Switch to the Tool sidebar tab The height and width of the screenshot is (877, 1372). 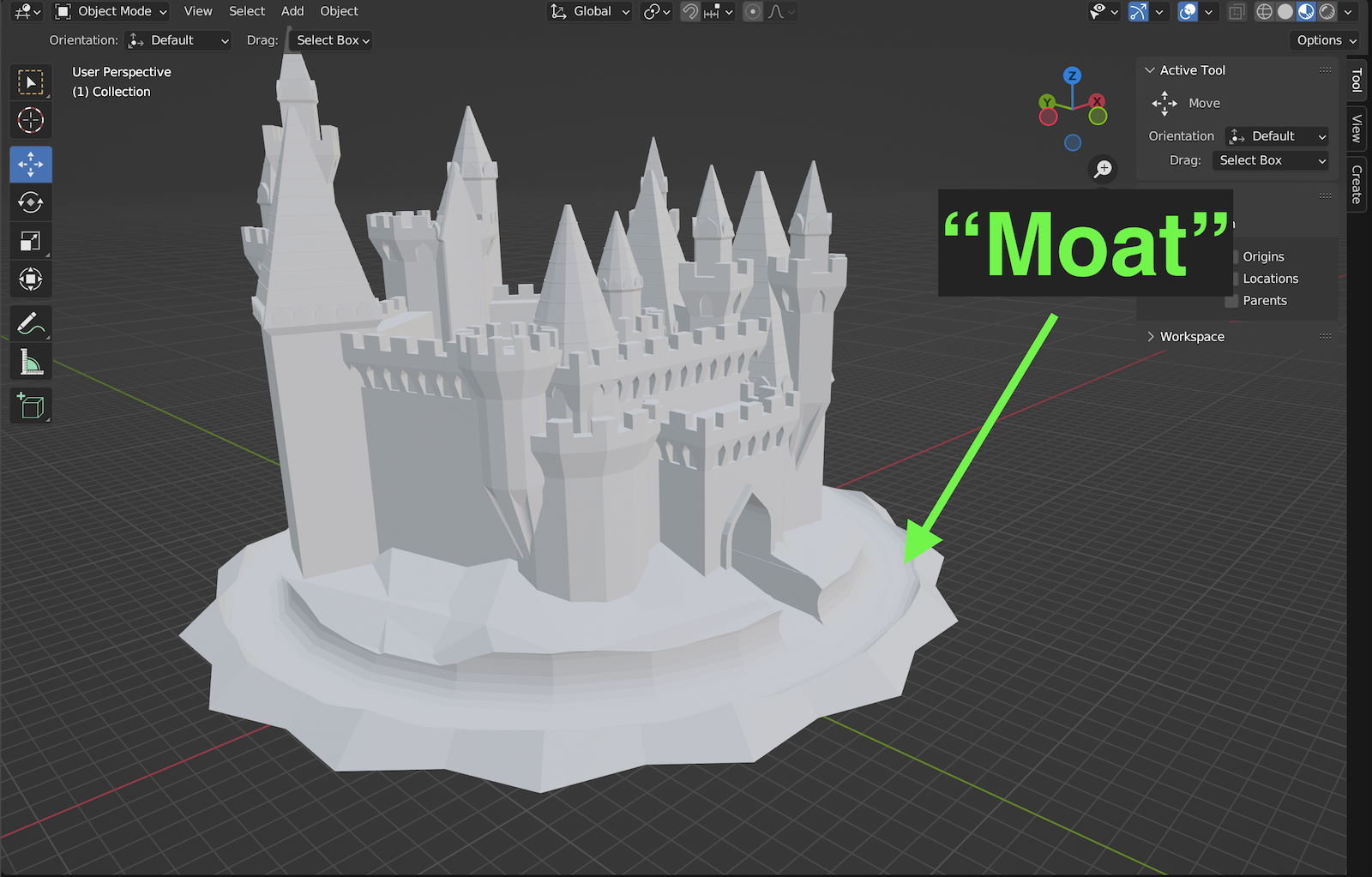click(x=1357, y=81)
